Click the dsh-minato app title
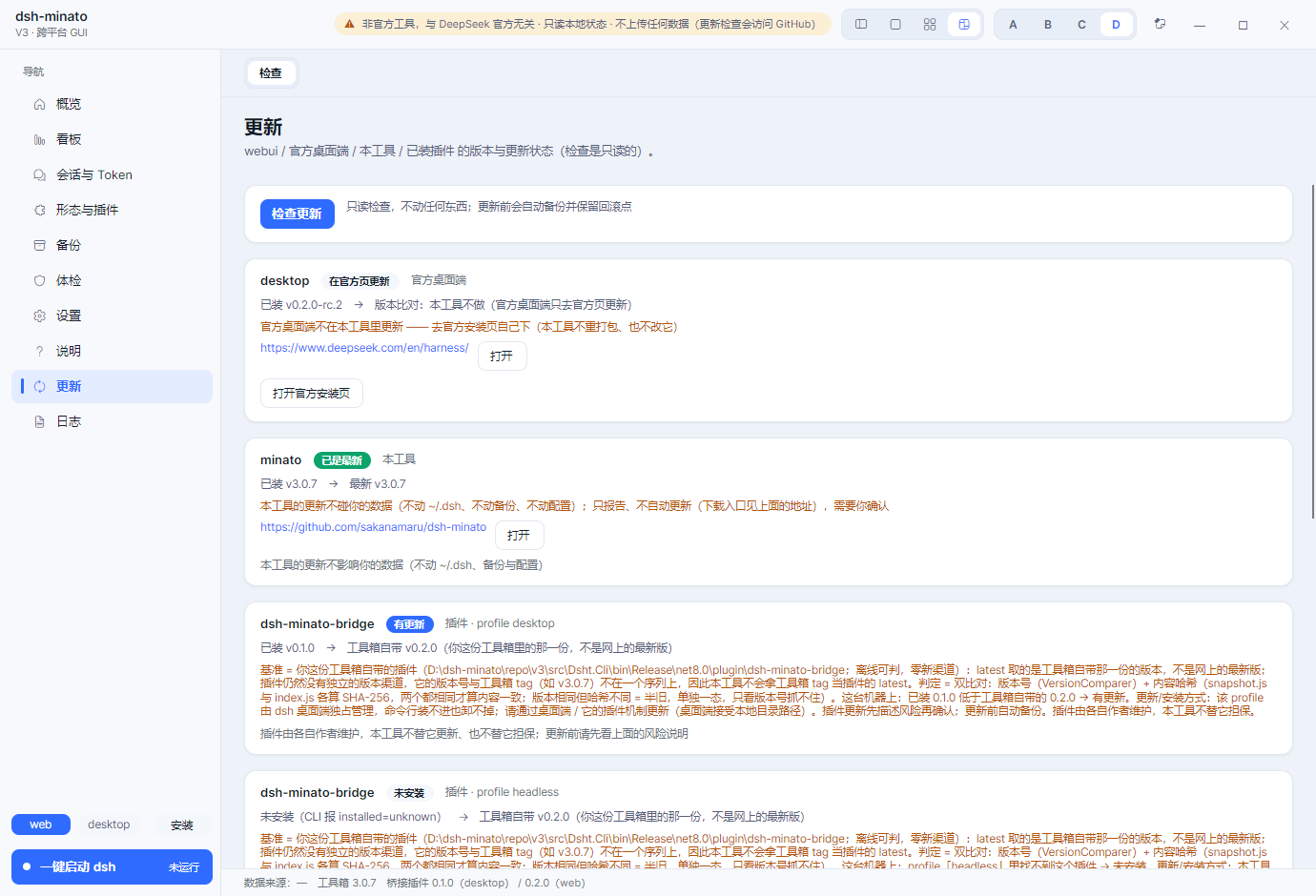The height and width of the screenshot is (896, 1316). pyautogui.click(x=51, y=16)
